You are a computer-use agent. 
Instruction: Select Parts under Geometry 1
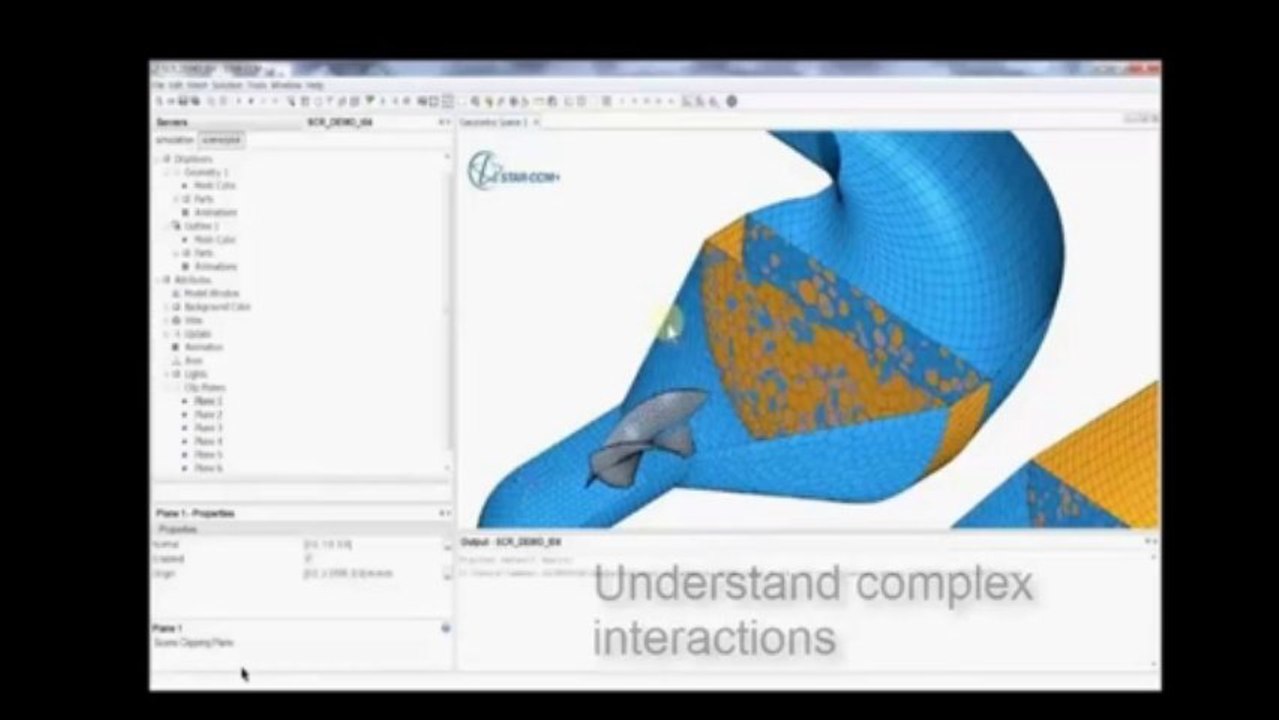tap(204, 199)
